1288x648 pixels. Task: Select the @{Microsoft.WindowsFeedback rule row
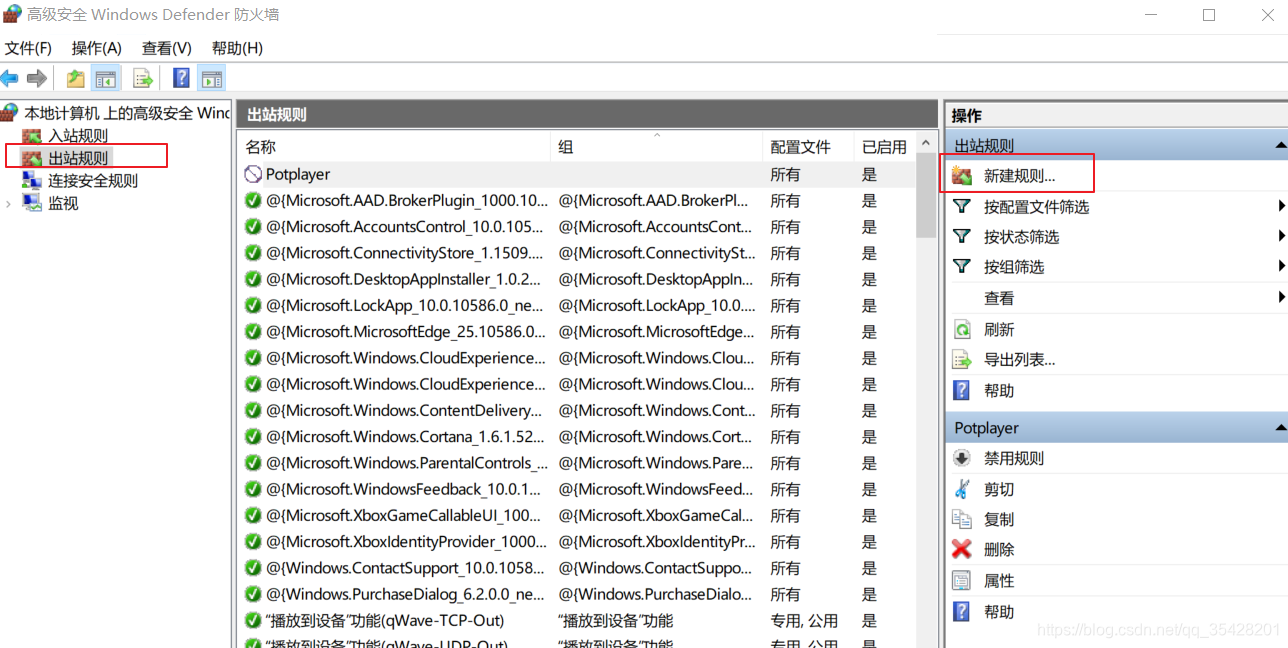click(x=577, y=489)
